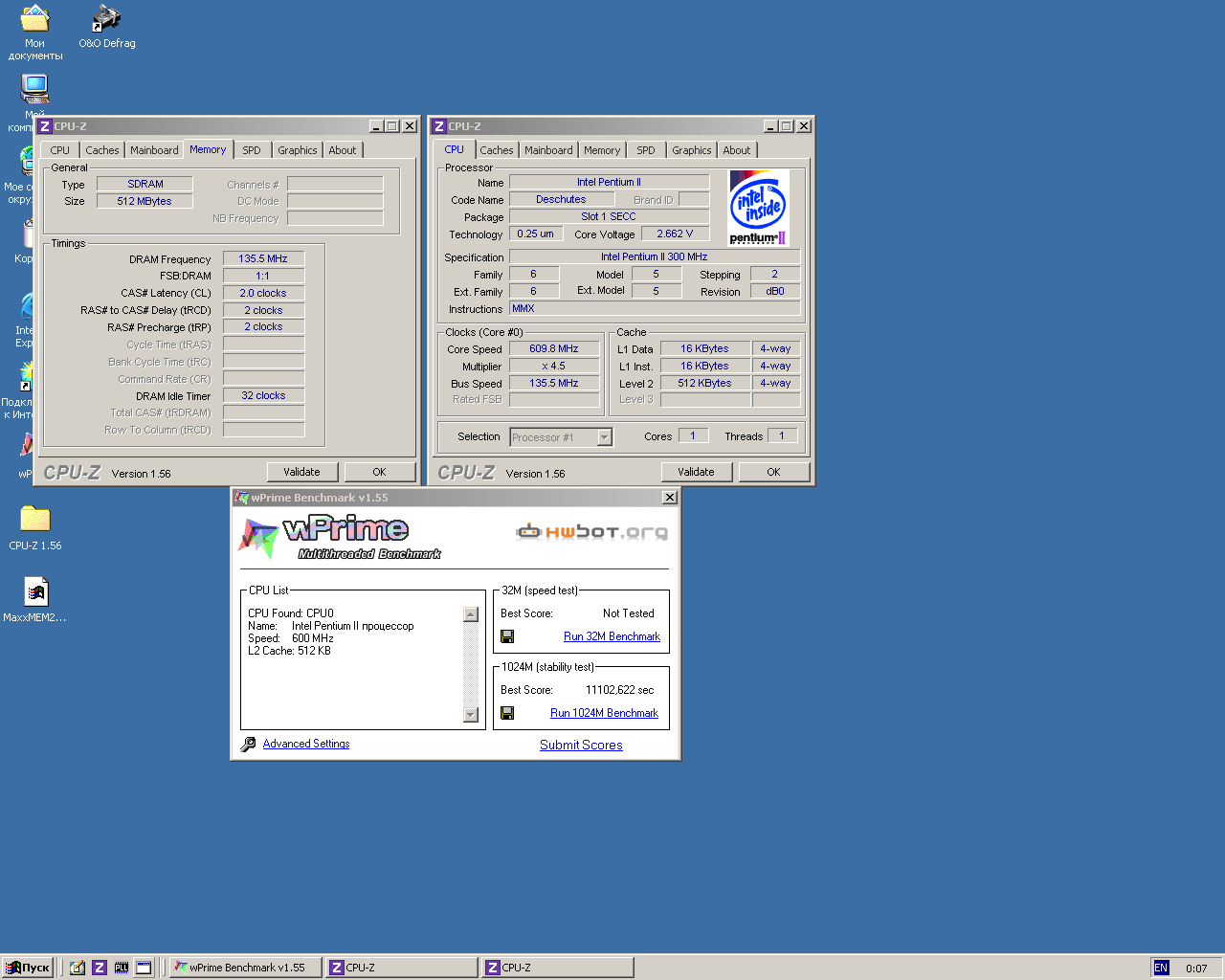This screenshot has height=980, width=1225.
Task: Run the 1024M Benchmark
Action: (604, 713)
